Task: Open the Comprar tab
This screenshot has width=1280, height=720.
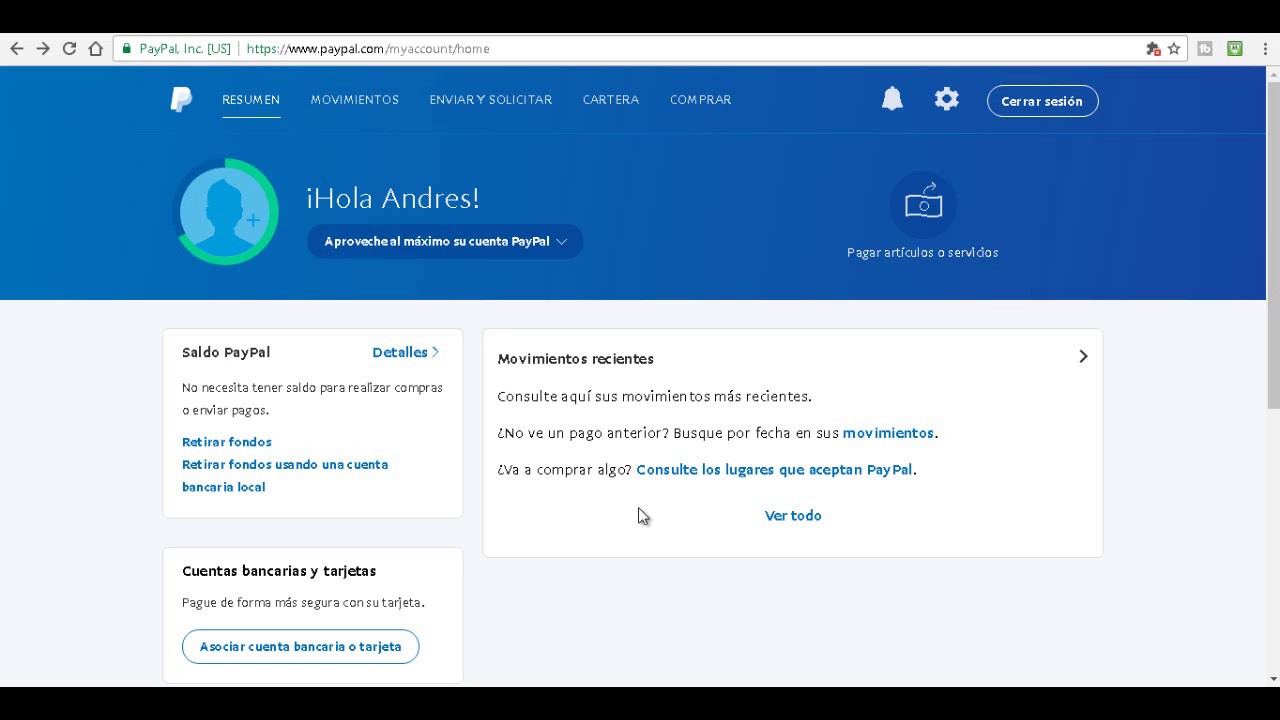Action: [x=701, y=100]
